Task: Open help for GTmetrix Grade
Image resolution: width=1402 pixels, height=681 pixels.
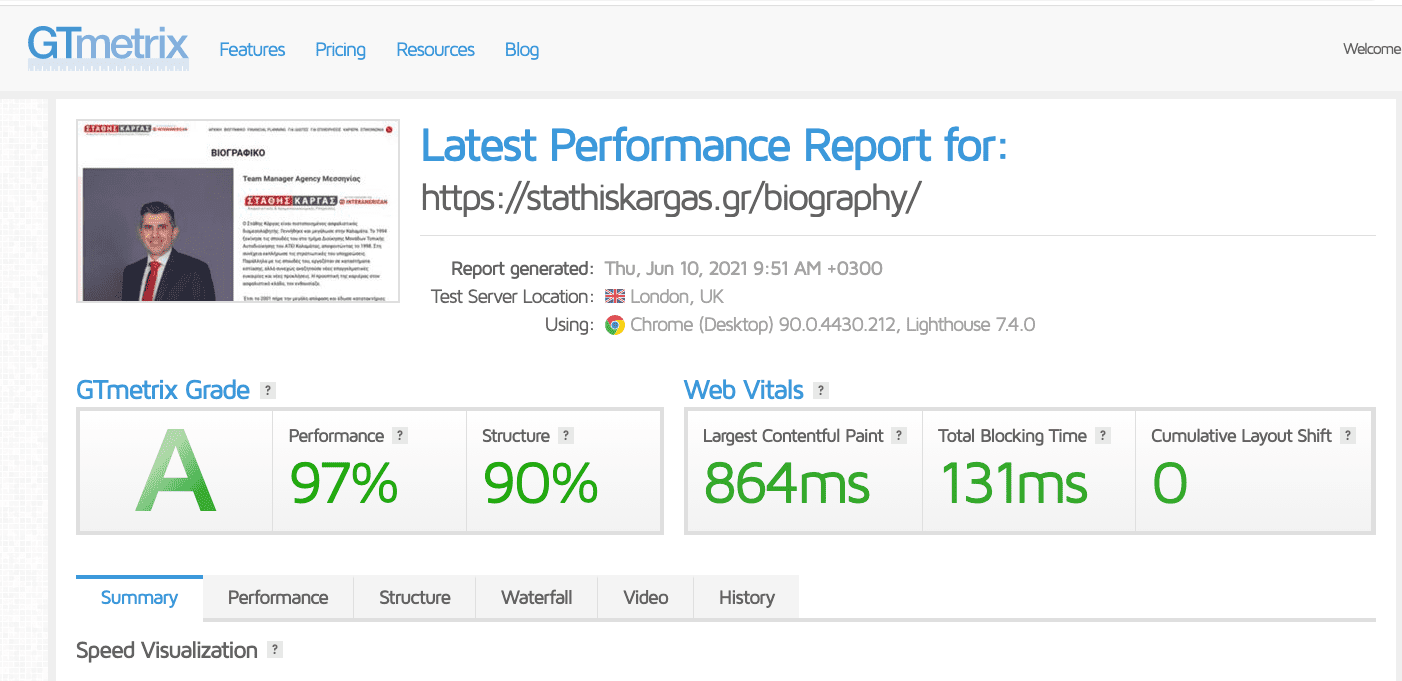Action: (x=267, y=390)
